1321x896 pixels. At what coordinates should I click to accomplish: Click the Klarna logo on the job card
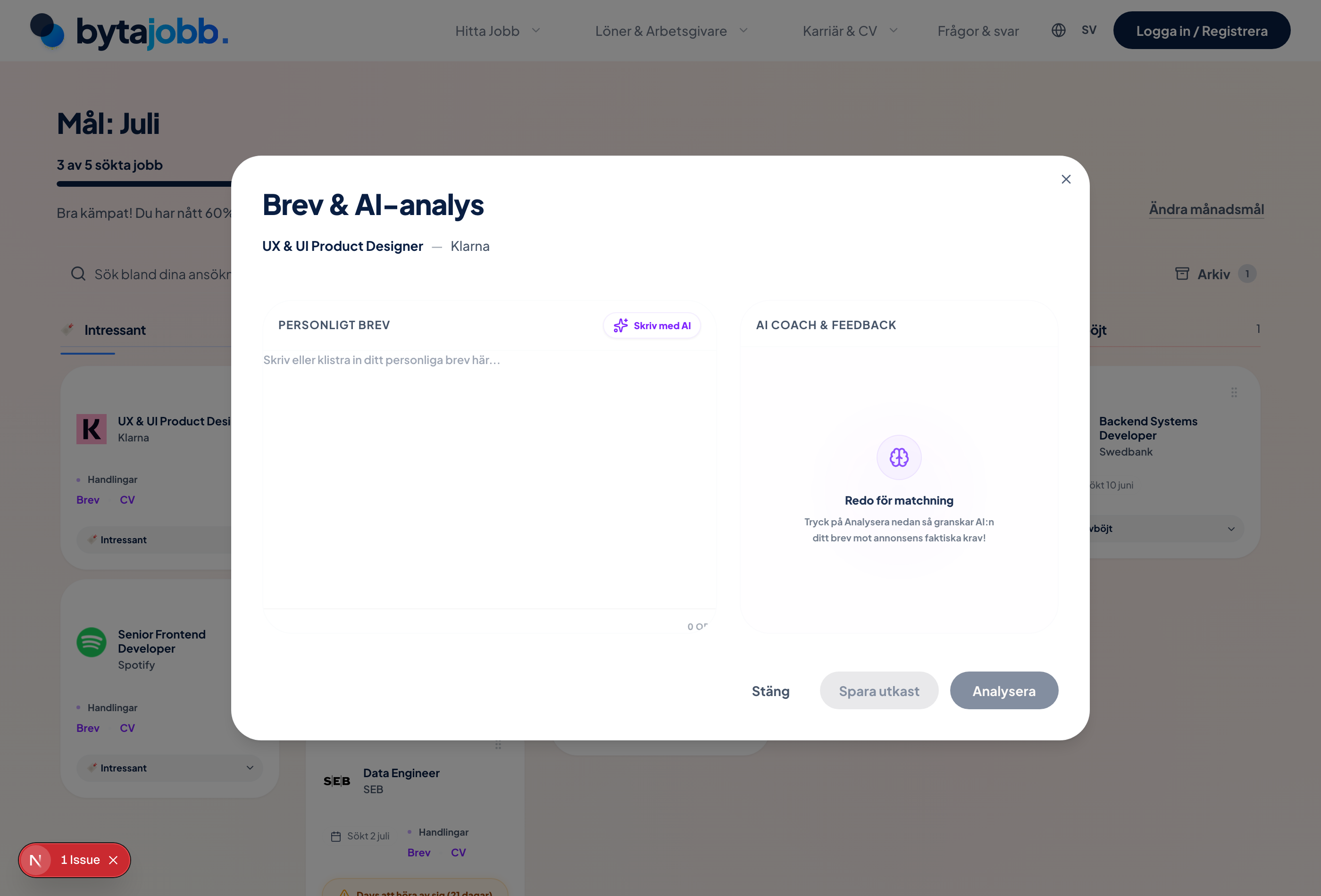coord(92,429)
